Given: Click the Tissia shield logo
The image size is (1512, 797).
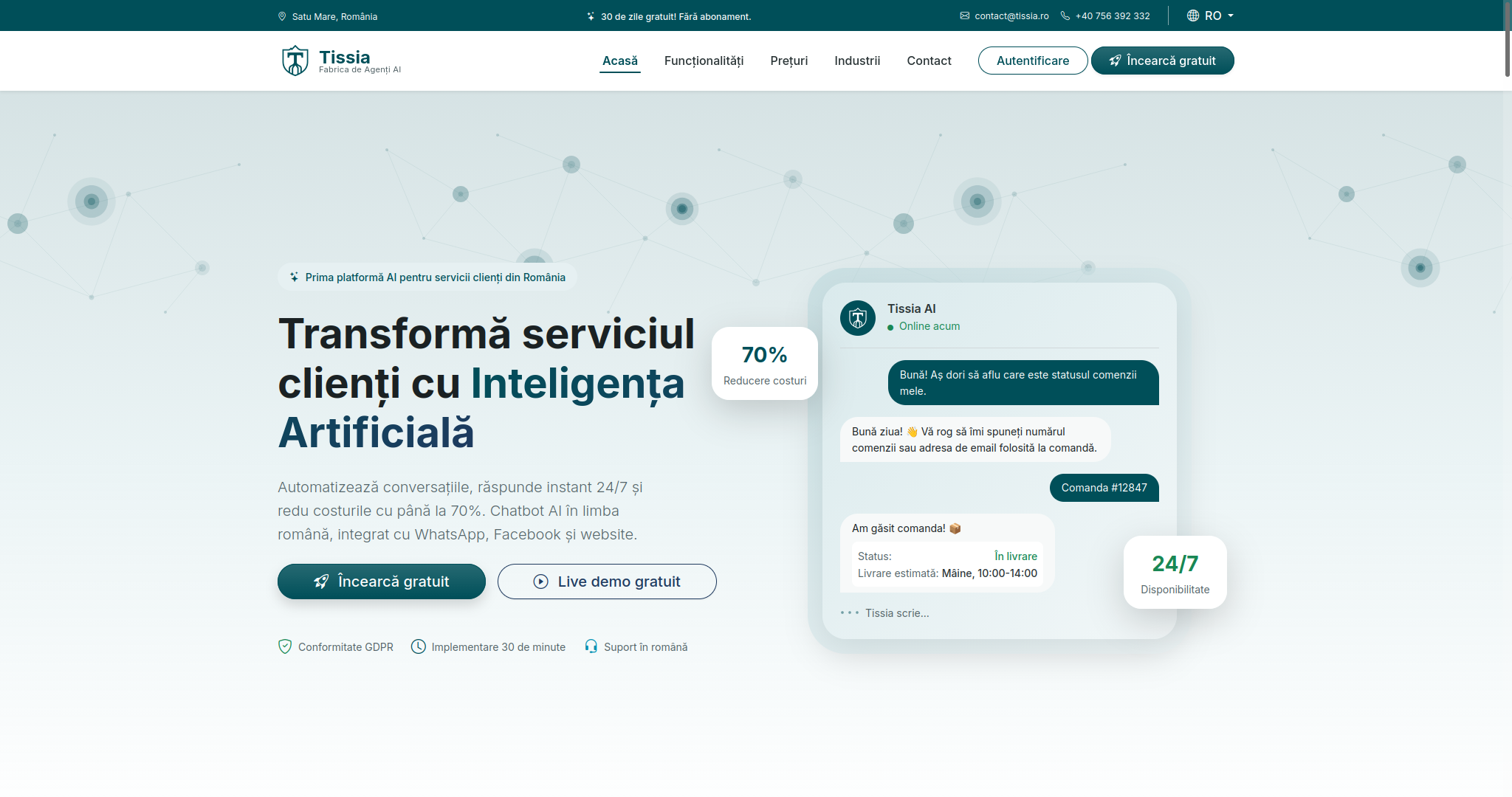Looking at the screenshot, I should pos(295,60).
